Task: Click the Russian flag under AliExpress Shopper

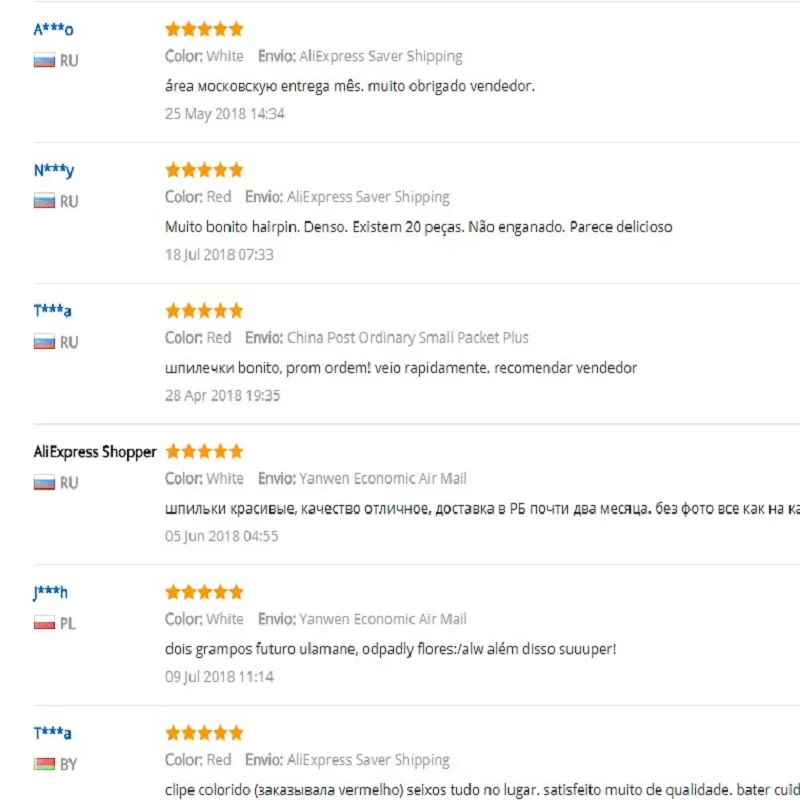Action: coord(44,483)
